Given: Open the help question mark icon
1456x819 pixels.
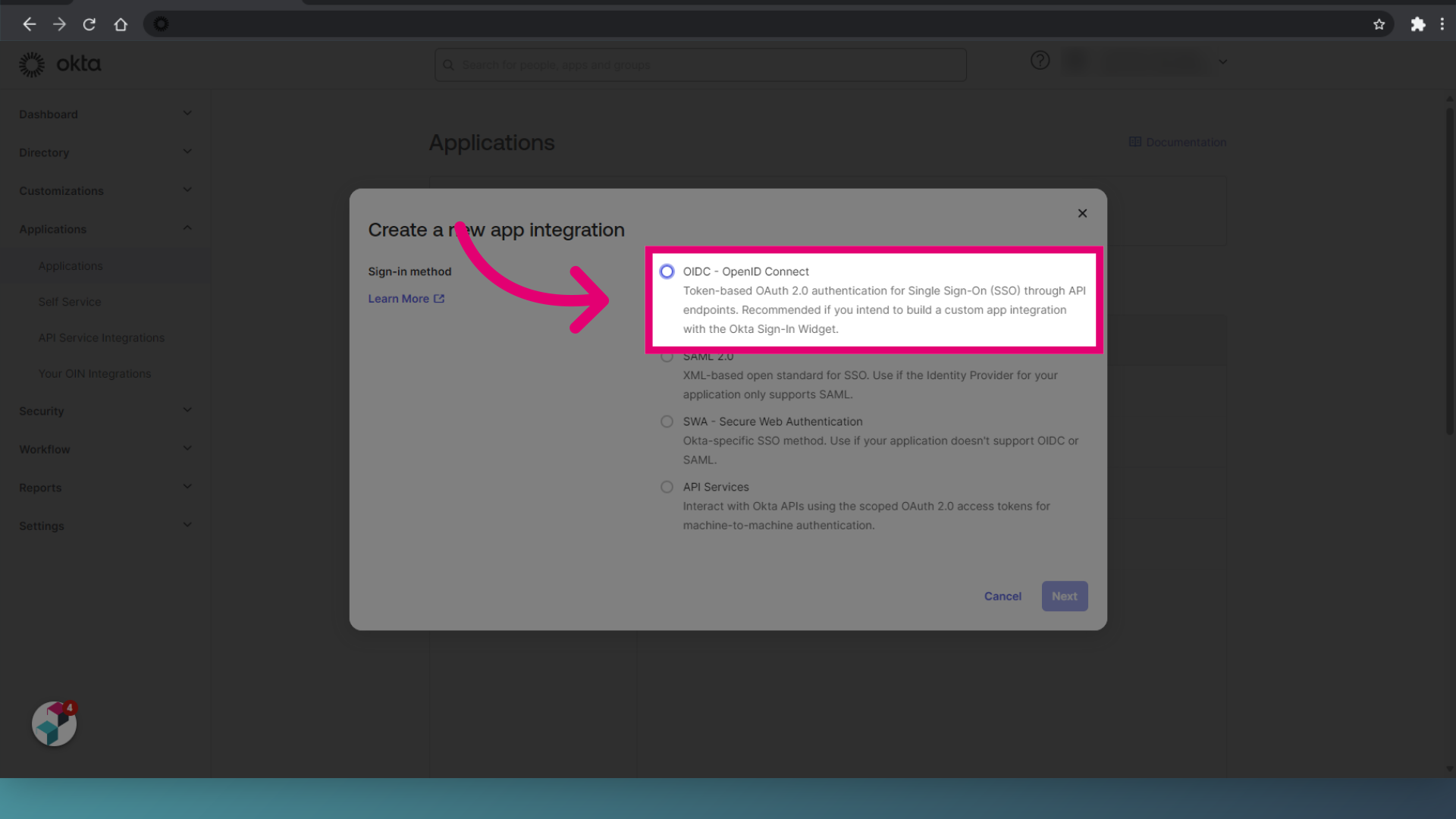Looking at the screenshot, I should [1040, 61].
